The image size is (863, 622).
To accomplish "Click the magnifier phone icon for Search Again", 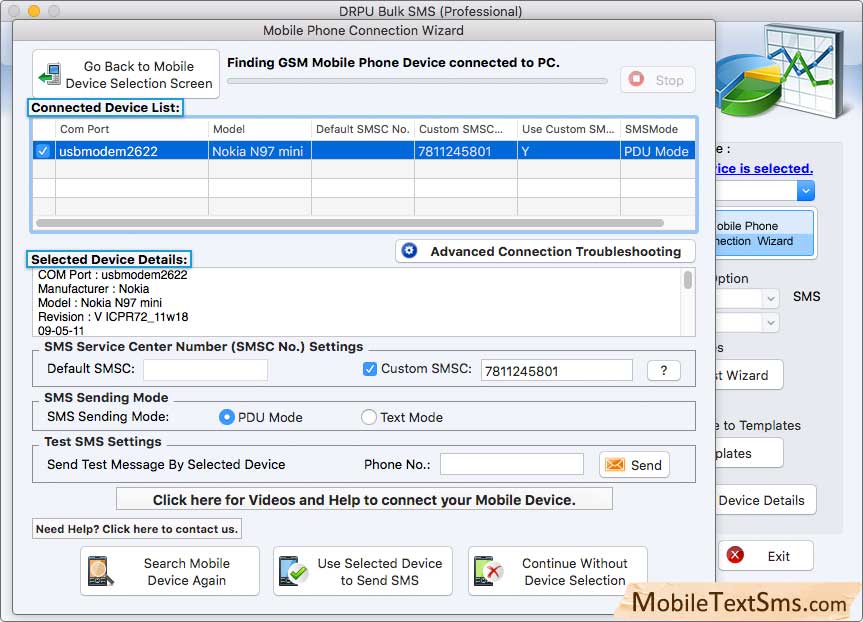I will coord(100,571).
